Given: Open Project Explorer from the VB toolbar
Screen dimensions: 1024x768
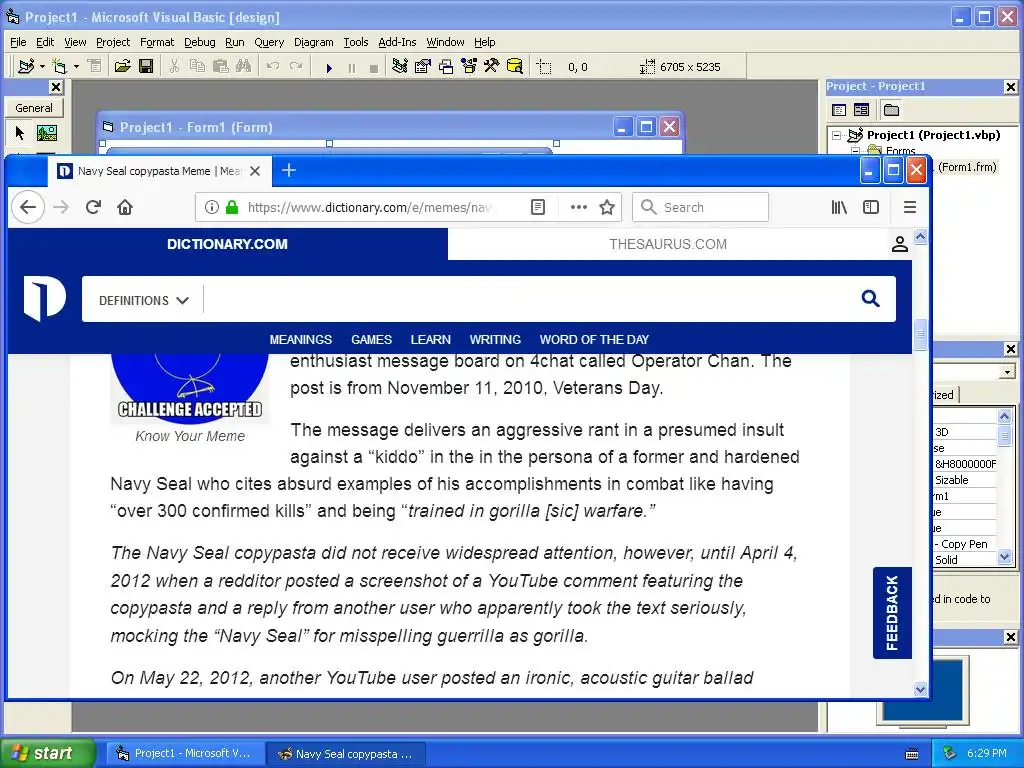Looking at the screenshot, I should point(400,67).
